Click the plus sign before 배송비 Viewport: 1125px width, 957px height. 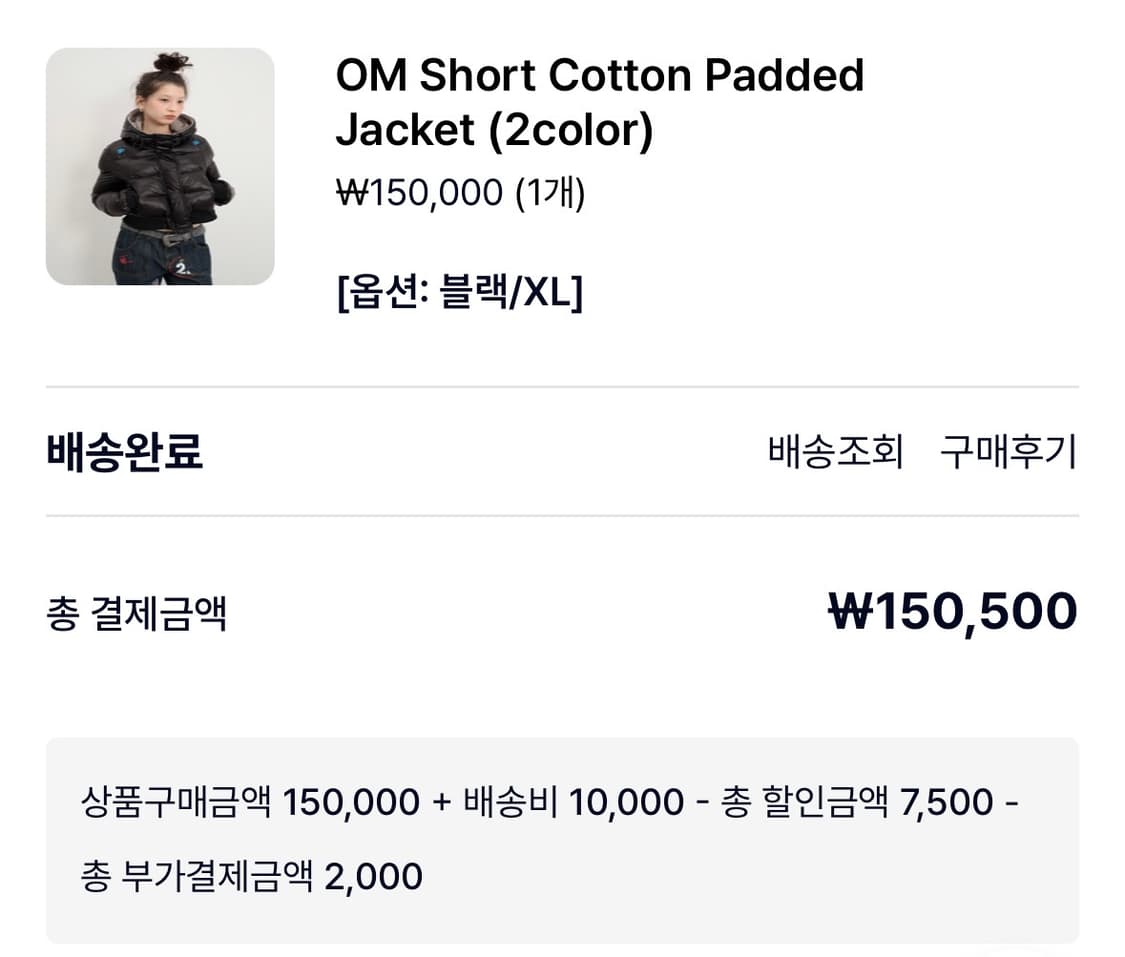[x=442, y=802]
